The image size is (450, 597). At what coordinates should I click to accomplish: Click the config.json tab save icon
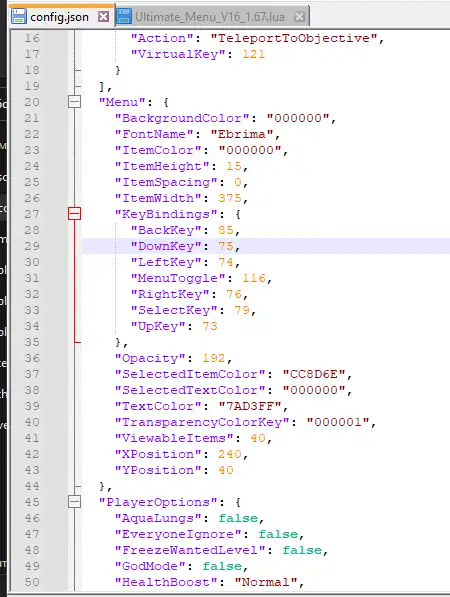point(19,16)
